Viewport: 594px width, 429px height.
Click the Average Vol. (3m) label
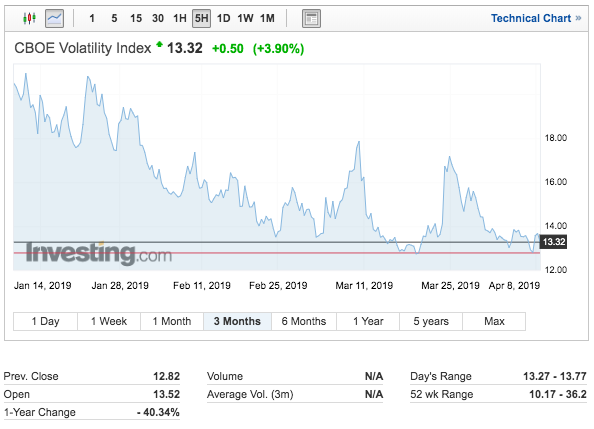250,395
